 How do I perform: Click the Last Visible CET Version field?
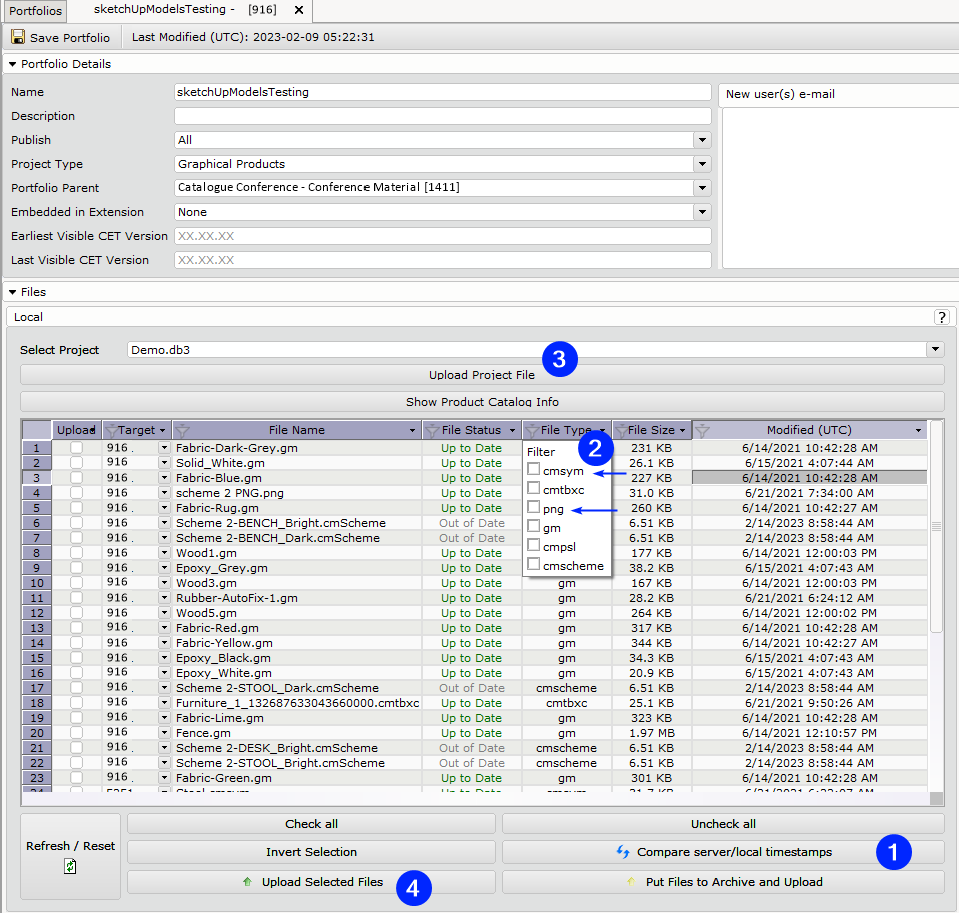tap(443, 260)
